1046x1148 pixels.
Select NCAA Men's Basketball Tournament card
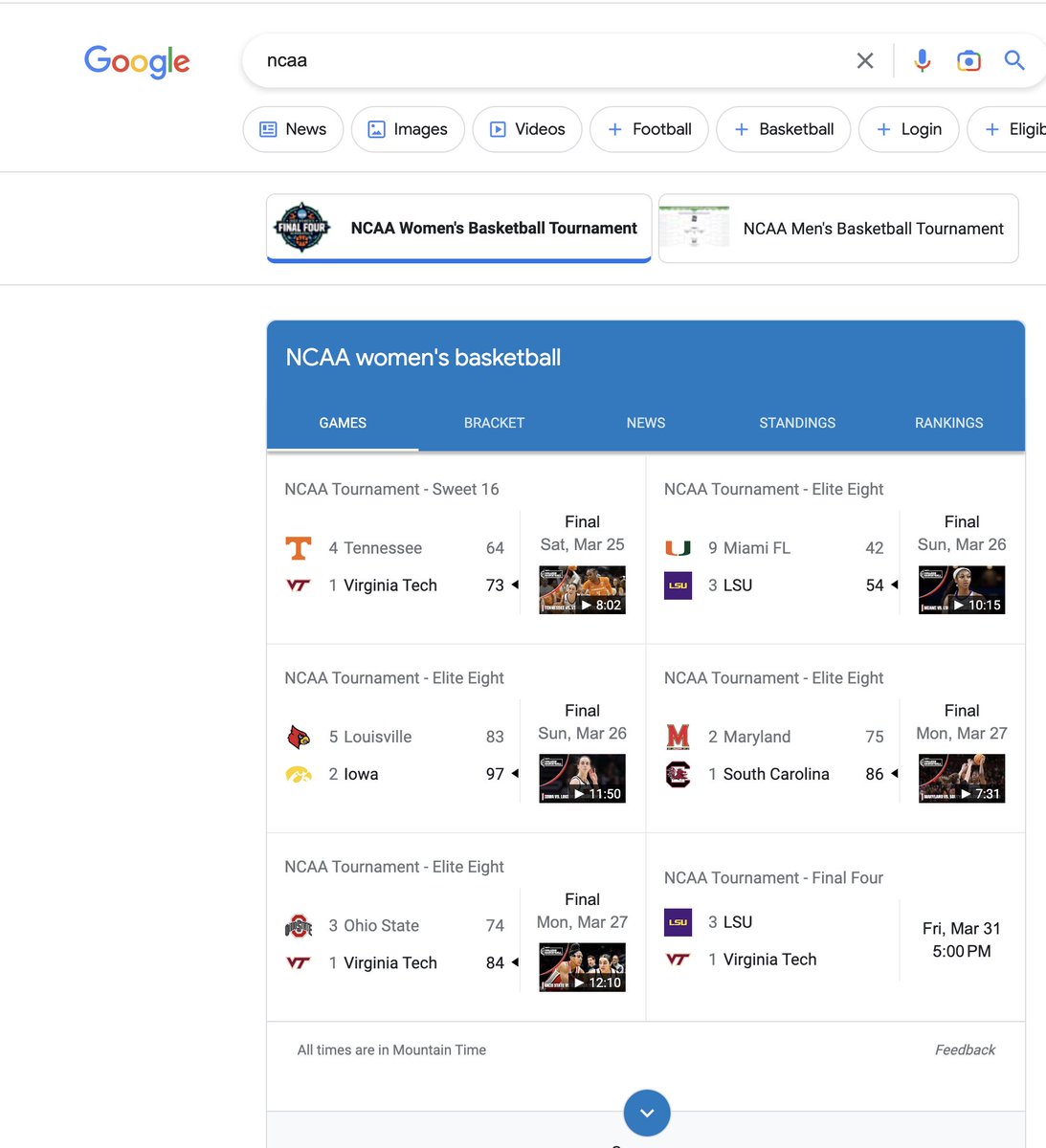(x=838, y=228)
